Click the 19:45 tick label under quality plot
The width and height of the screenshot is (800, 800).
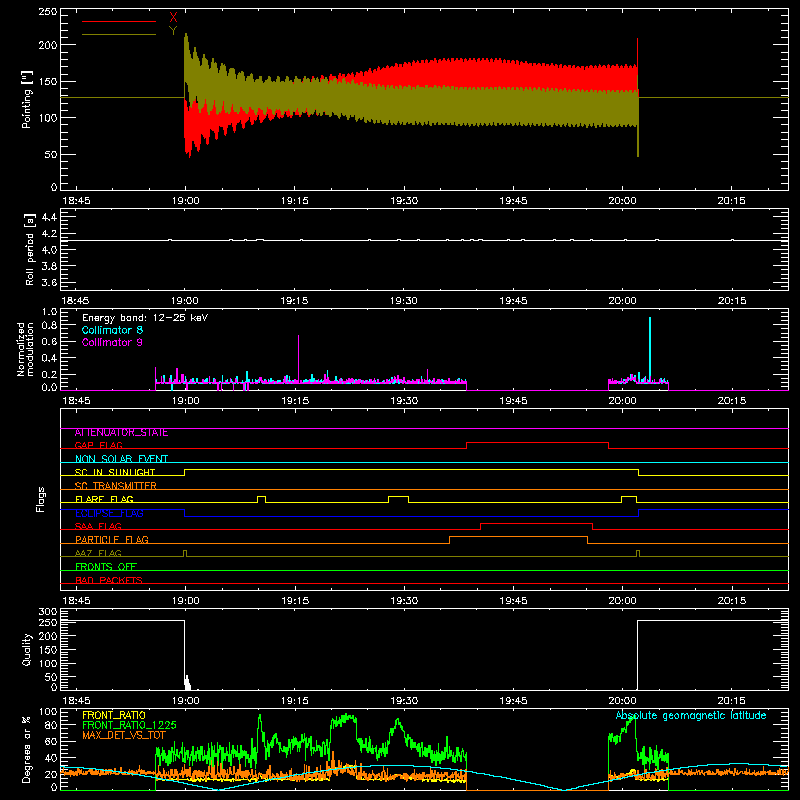[x=513, y=701]
